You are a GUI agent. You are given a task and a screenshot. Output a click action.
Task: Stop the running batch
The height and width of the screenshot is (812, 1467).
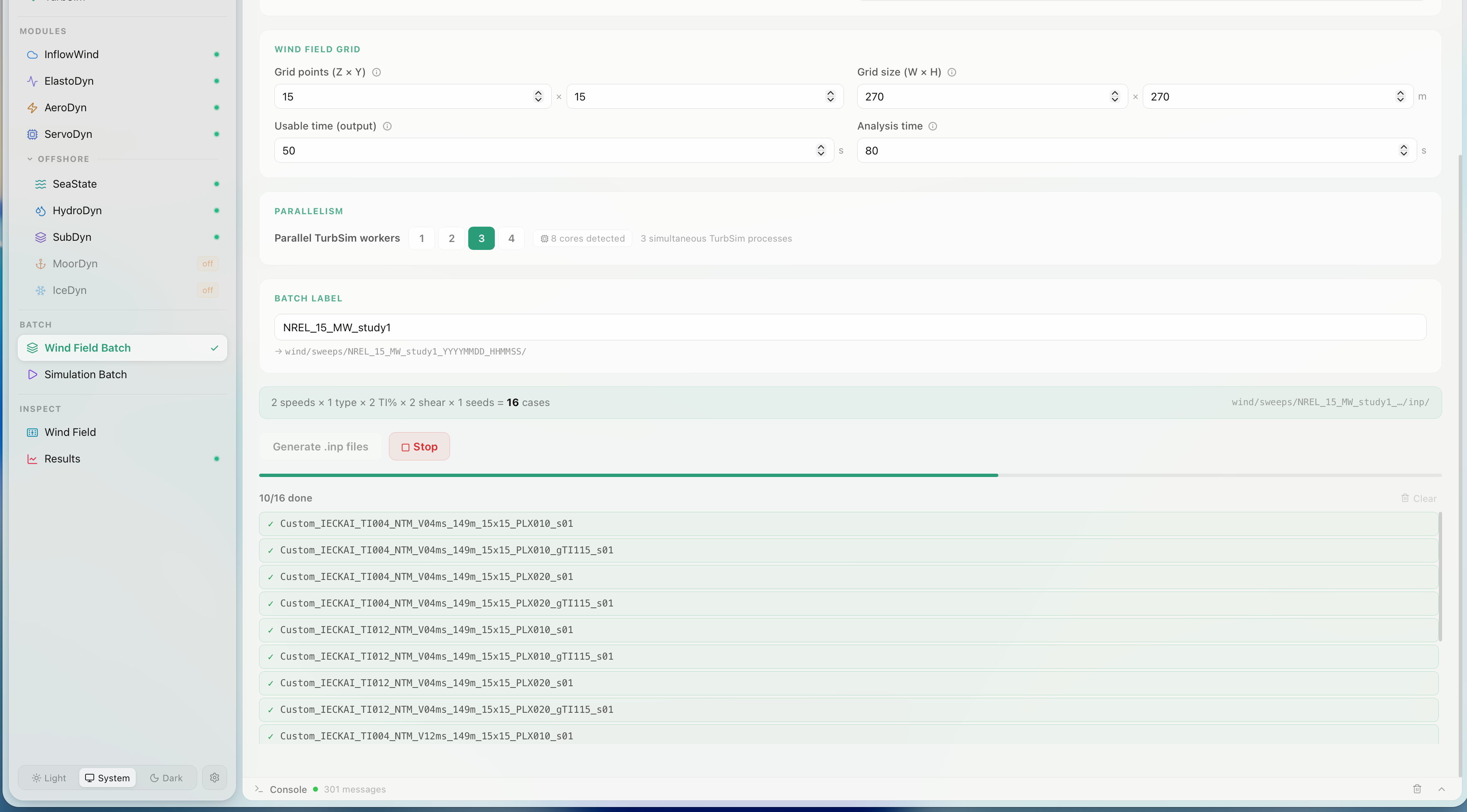419,446
